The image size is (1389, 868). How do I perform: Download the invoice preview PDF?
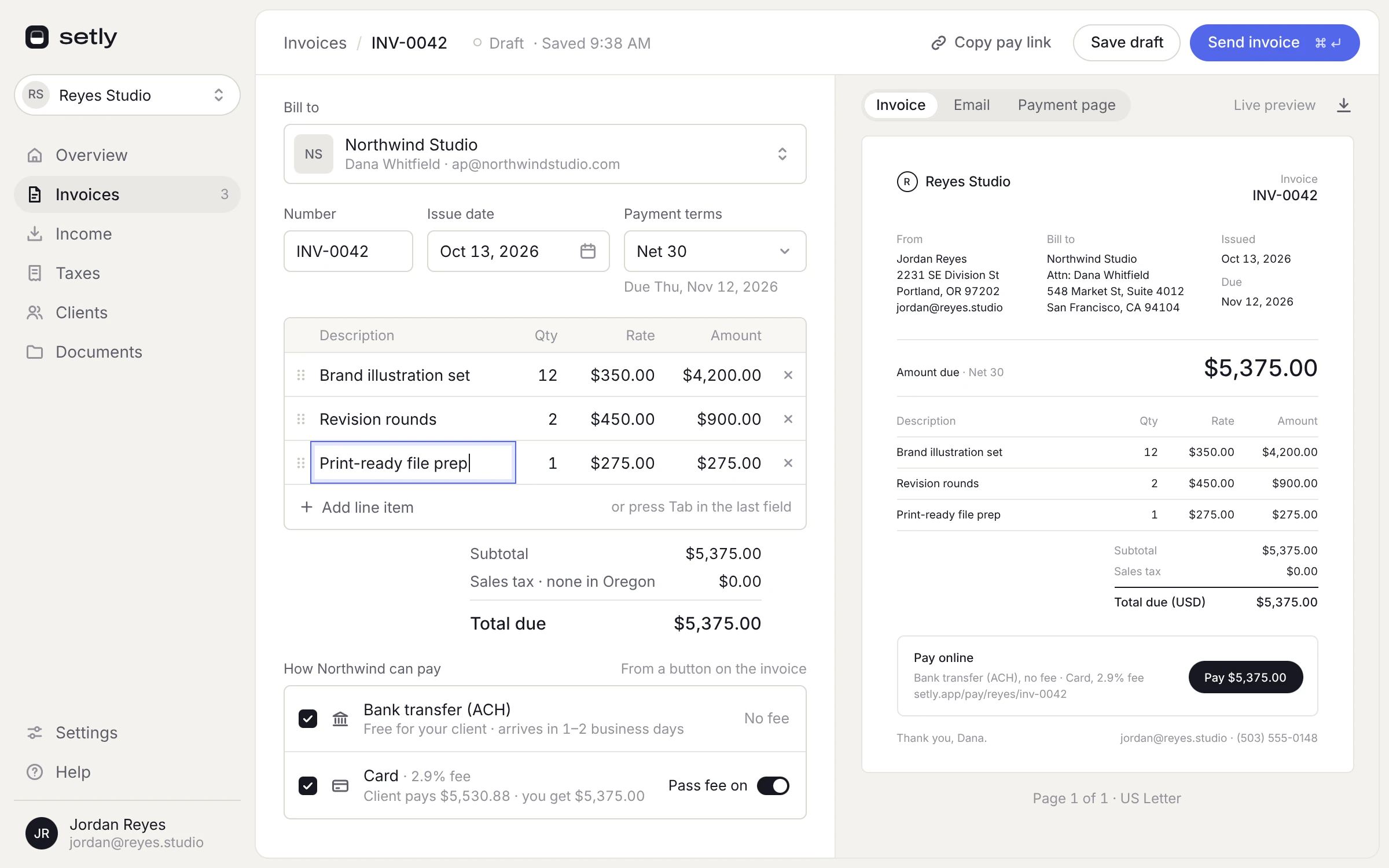[x=1344, y=105]
